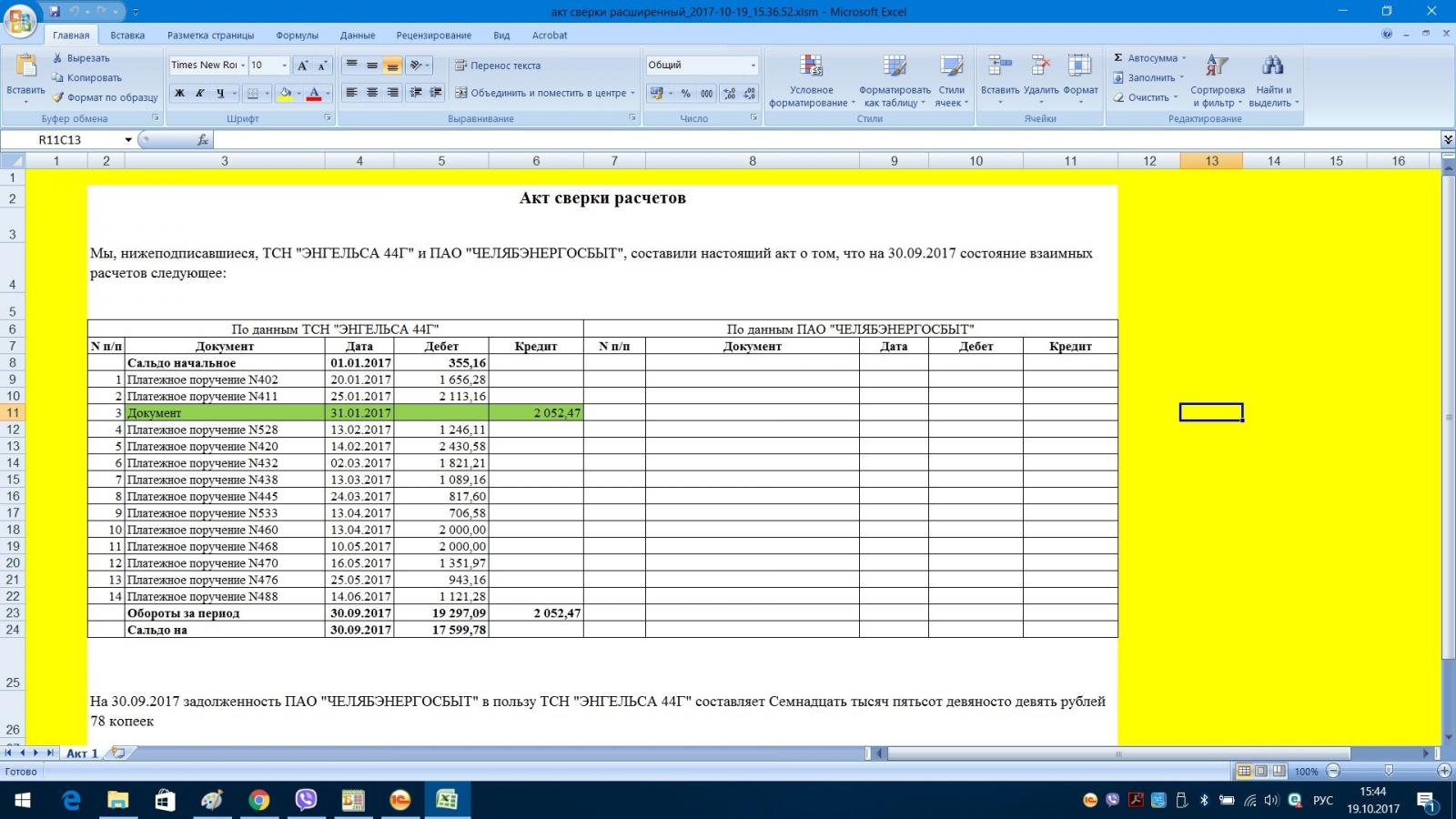The height and width of the screenshot is (819, 1456).
Task: Click the zoom slider in status bar
Action: coord(1388,771)
